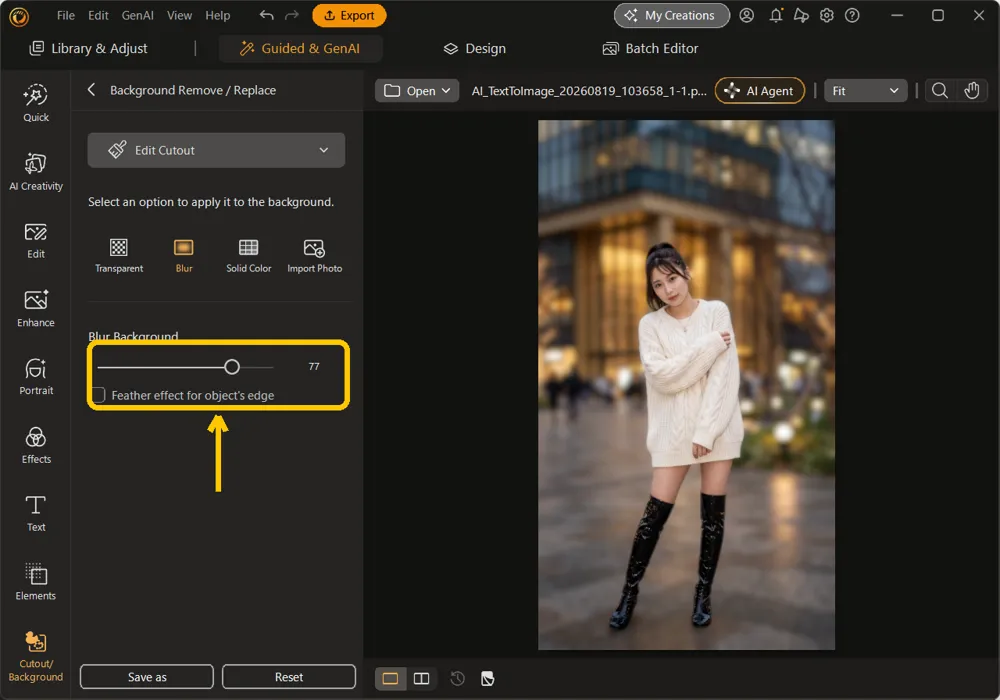Open the Enhance sidebar section
Viewport: 1000px width, 700px height.
click(x=36, y=309)
